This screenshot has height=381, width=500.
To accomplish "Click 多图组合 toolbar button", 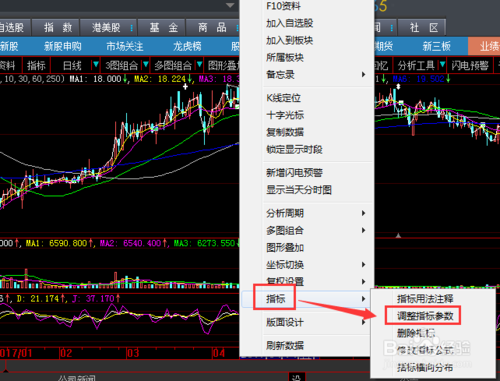I will pyautogui.click(x=173, y=66).
